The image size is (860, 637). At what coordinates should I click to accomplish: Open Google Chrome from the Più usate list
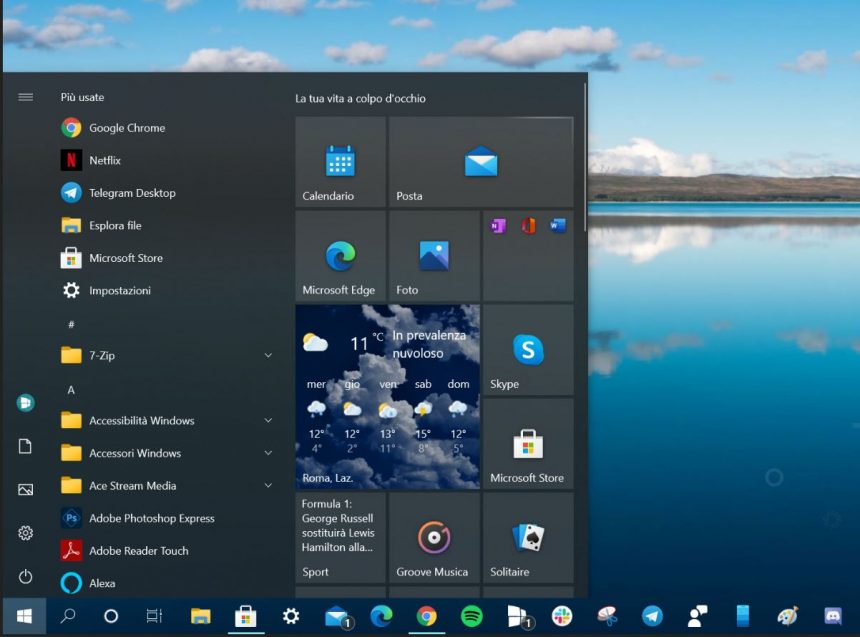(165, 128)
